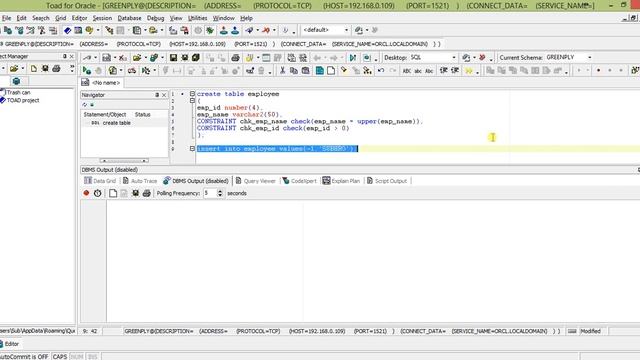Click the Execute statement green play icon

pos(87,71)
